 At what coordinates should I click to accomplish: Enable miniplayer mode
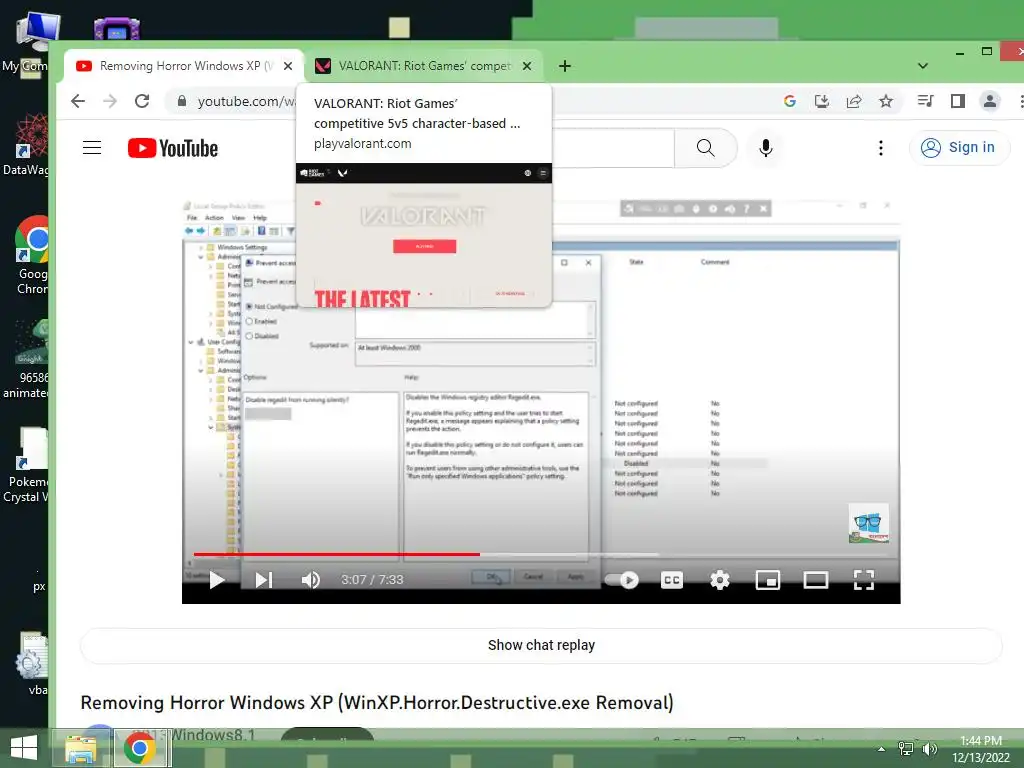(x=767, y=580)
